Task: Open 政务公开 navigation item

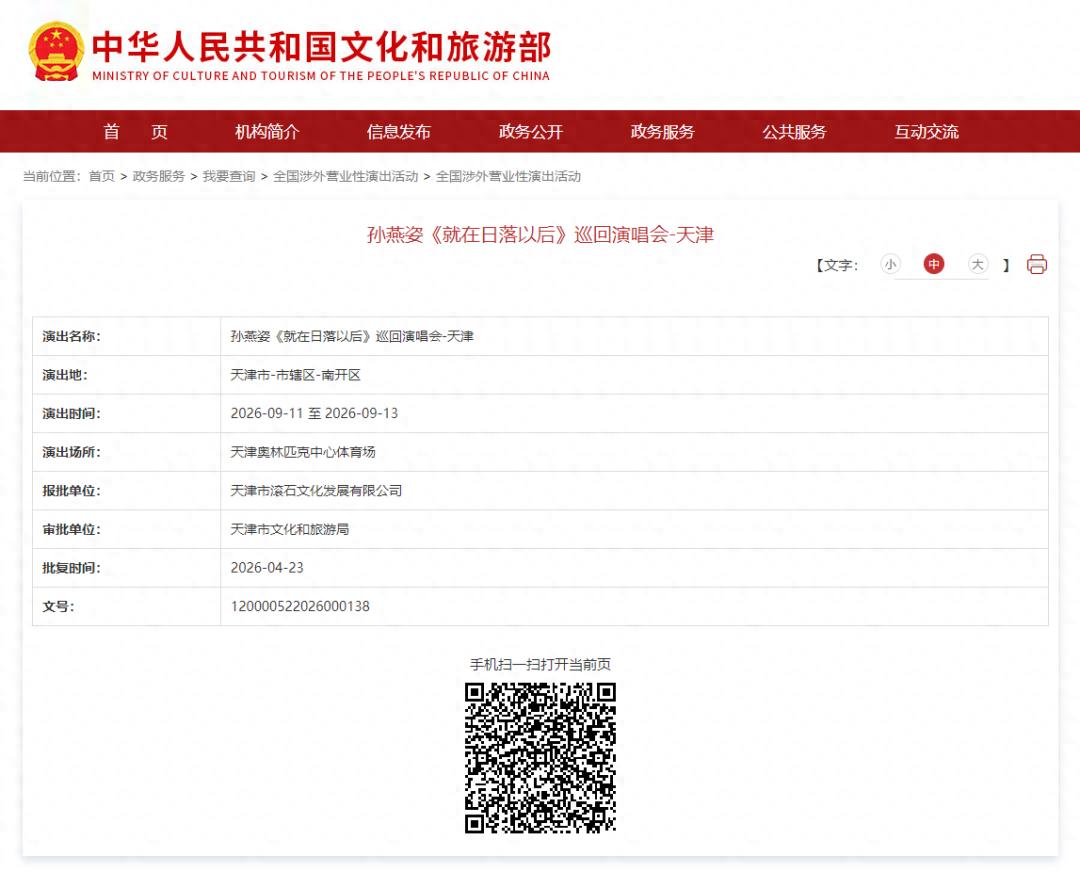Action: click(531, 132)
